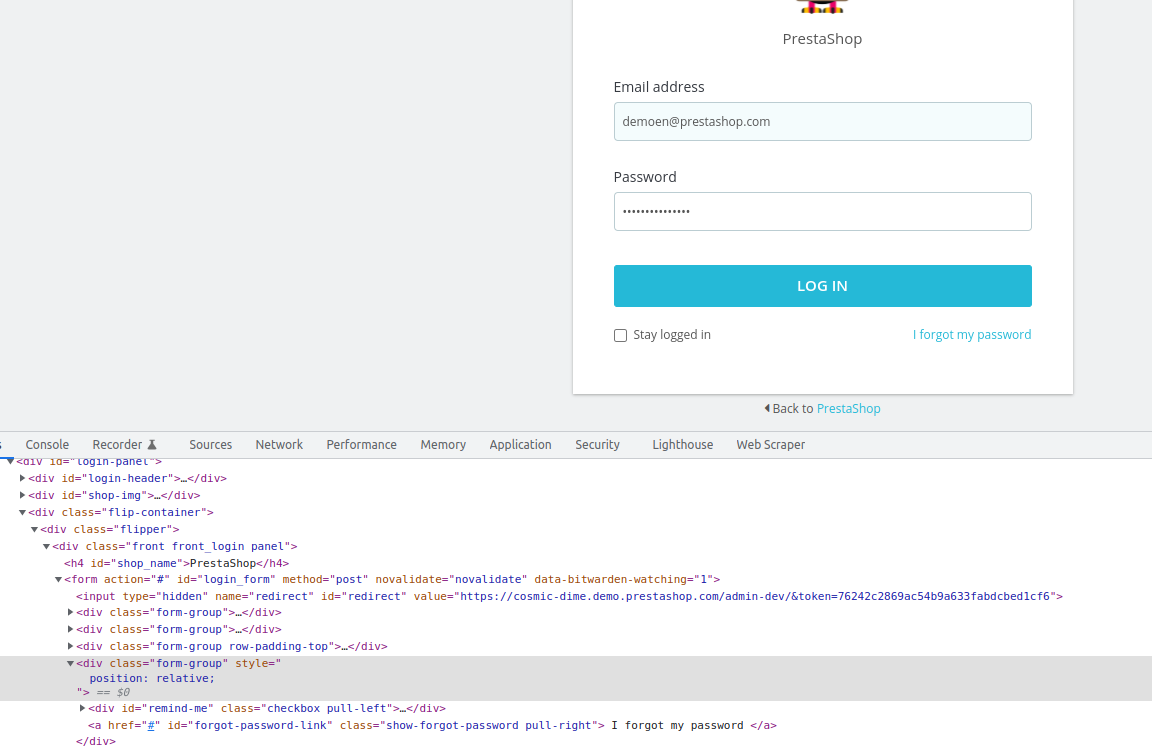Click the PrestaShop link at page bottom
This screenshot has height=749, width=1152.
pos(848,408)
